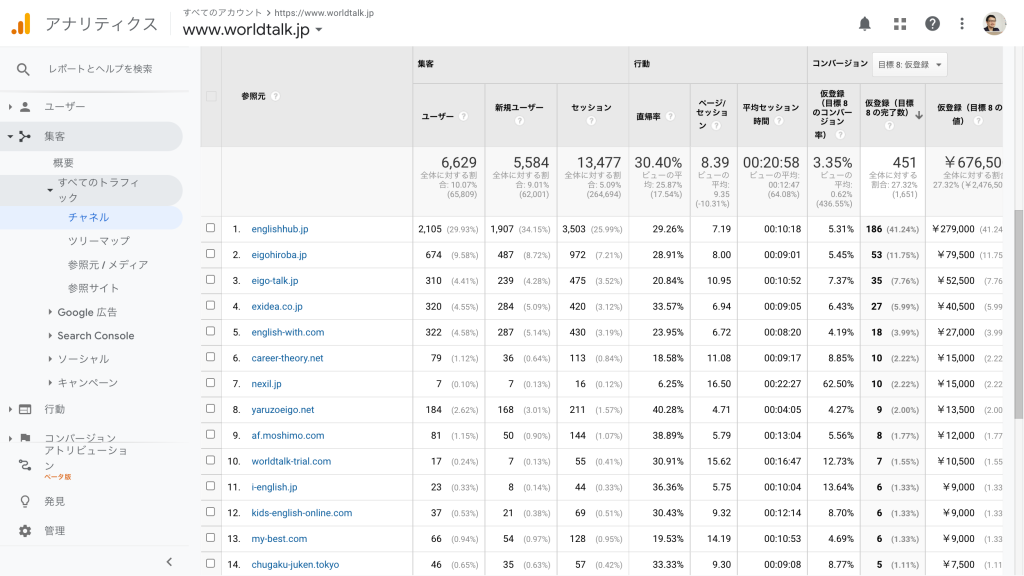Expand the Google 広告 tree item
This screenshot has height=576, width=1024.
(51, 313)
